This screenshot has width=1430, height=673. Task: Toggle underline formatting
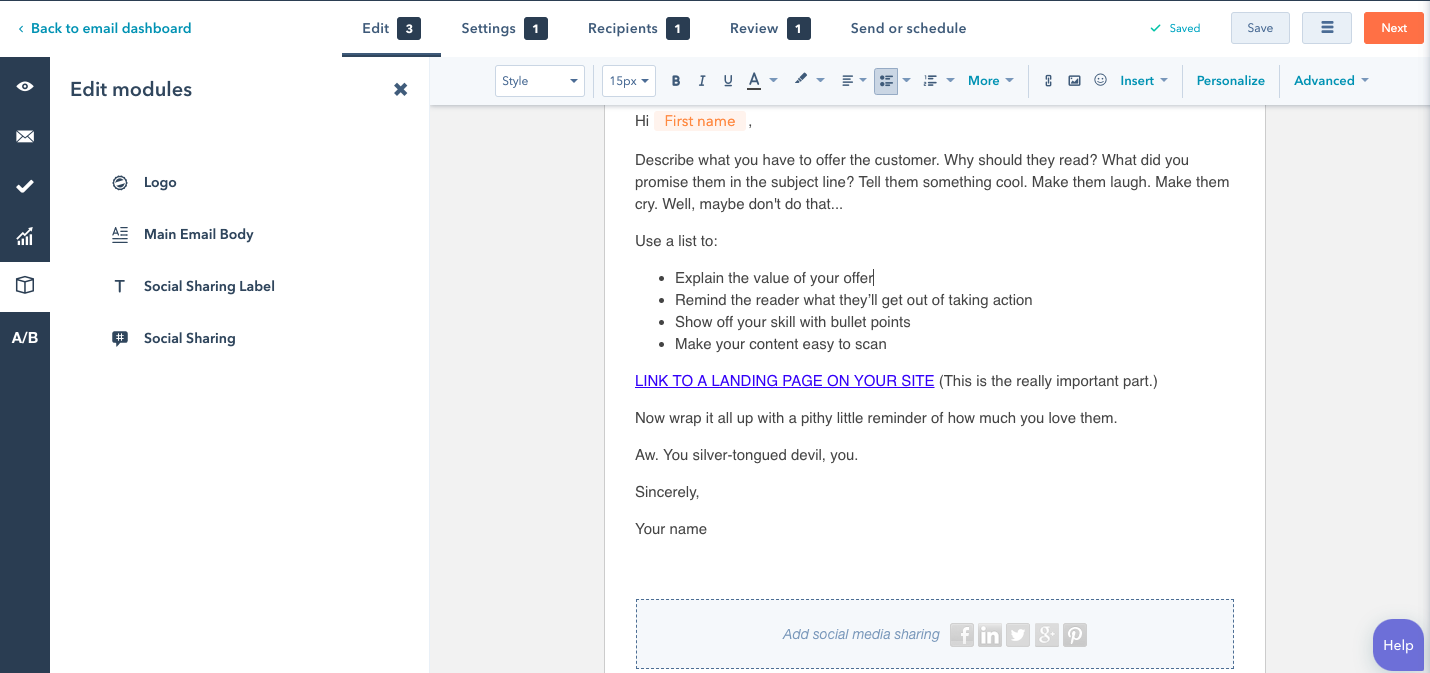tap(728, 81)
